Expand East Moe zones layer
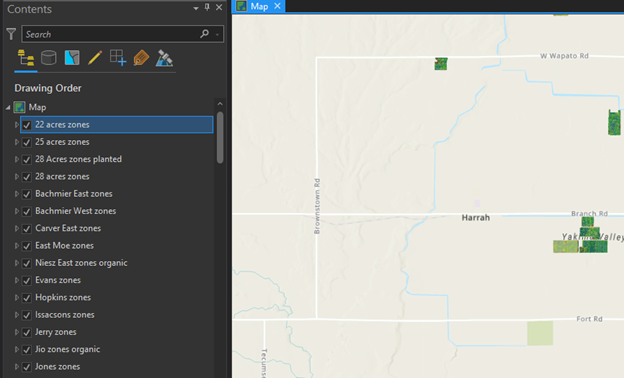The width and height of the screenshot is (624, 378). [16, 246]
